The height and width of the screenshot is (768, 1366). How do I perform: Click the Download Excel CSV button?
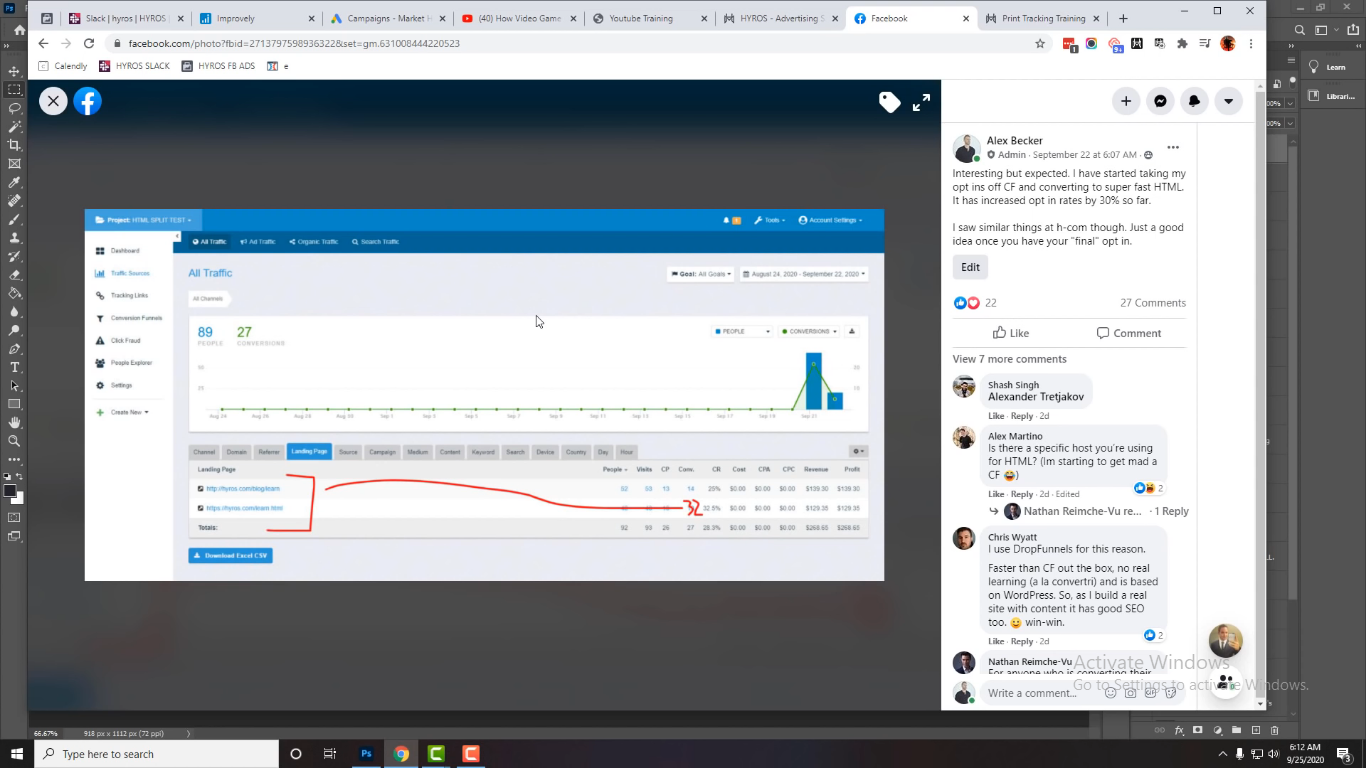click(230, 554)
